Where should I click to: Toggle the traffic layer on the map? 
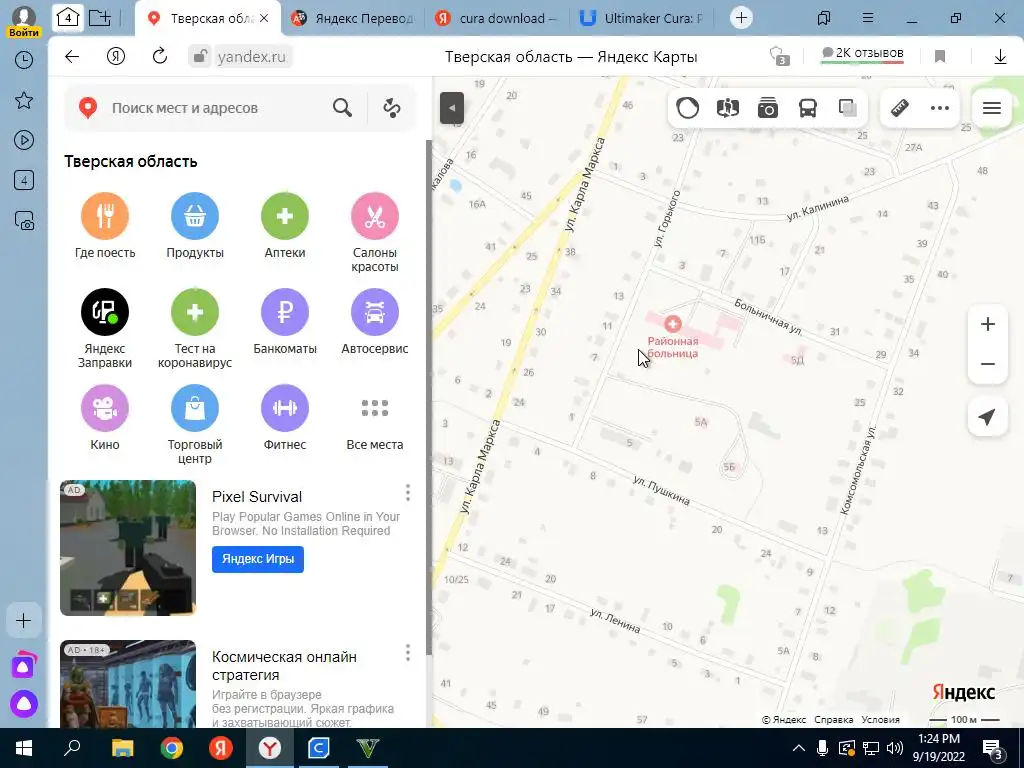(688, 108)
